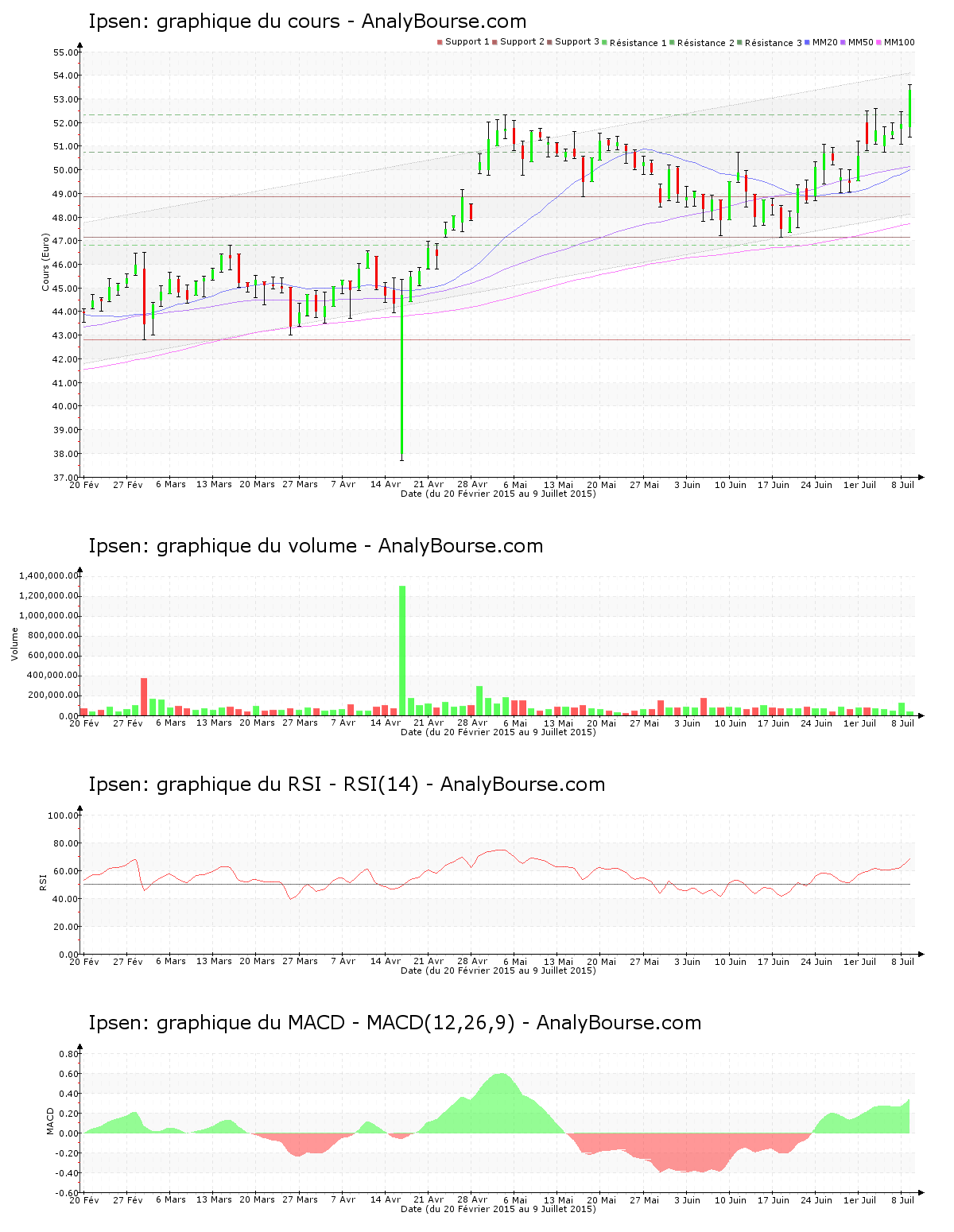Screen dimensions: 954x1232
Task: Select the 'Support 2' legend label
Action: coord(522,42)
